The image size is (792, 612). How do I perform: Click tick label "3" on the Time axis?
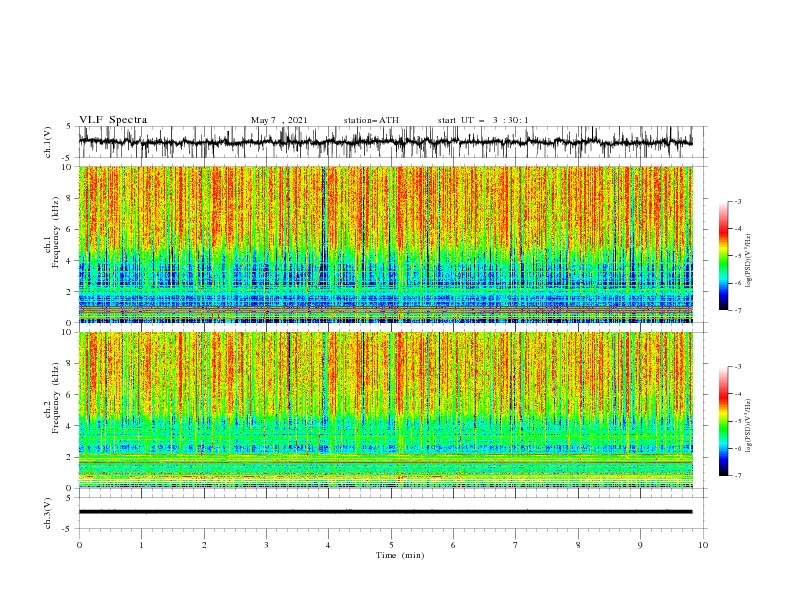click(x=266, y=545)
